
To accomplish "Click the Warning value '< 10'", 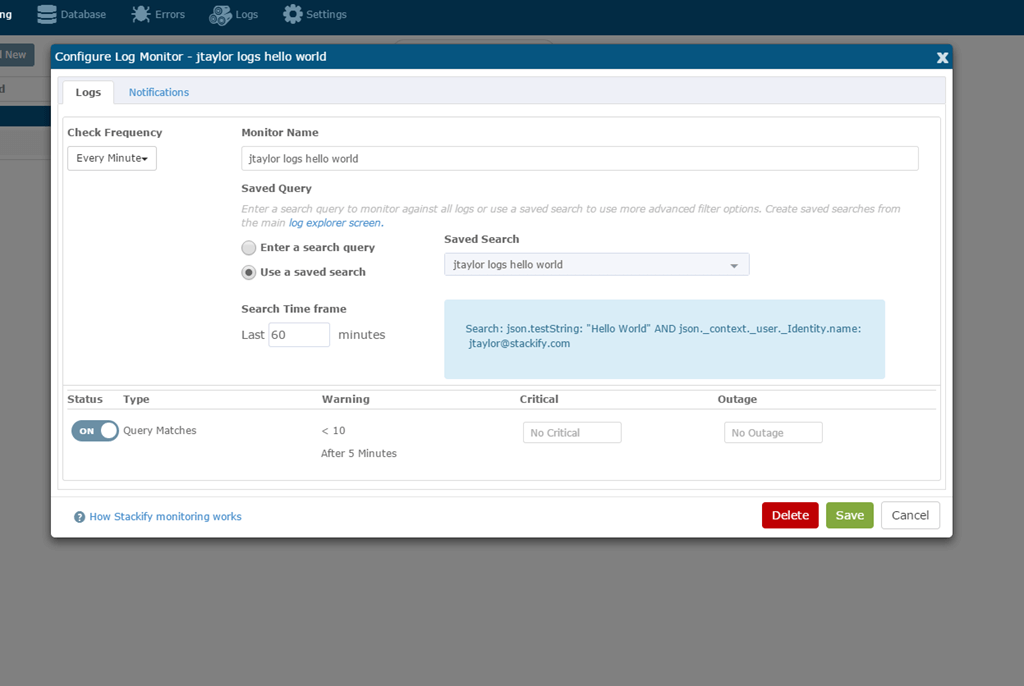I will tap(333, 431).
